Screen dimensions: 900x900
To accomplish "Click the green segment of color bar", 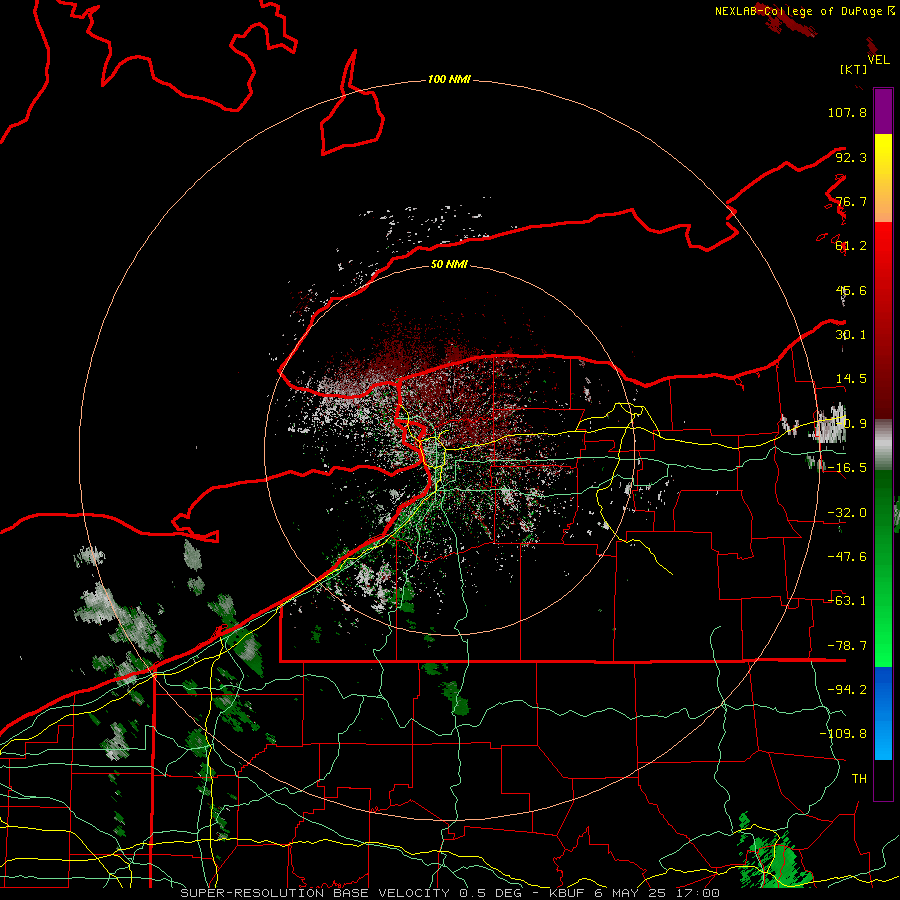I will [883, 568].
